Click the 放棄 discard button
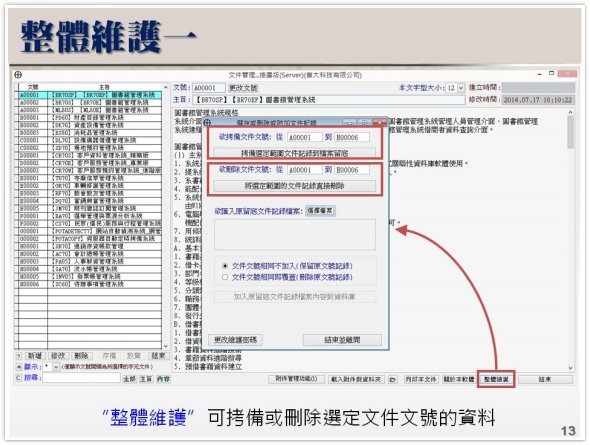The height and width of the screenshot is (445, 590). pos(134,355)
